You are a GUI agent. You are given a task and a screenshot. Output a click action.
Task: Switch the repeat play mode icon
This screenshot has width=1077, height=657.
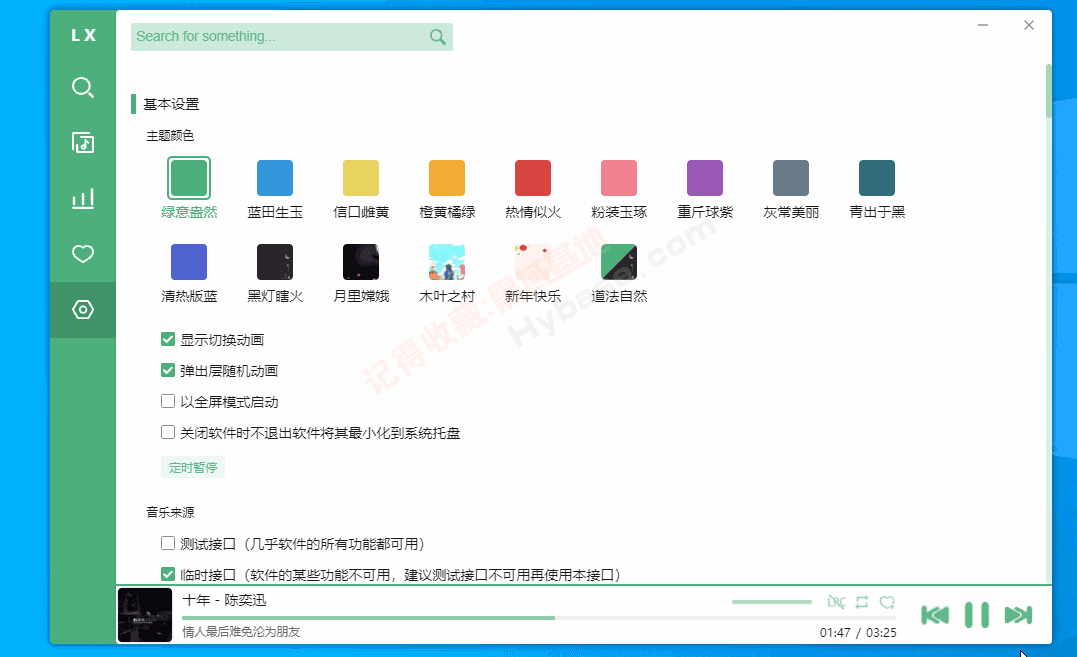(862, 602)
